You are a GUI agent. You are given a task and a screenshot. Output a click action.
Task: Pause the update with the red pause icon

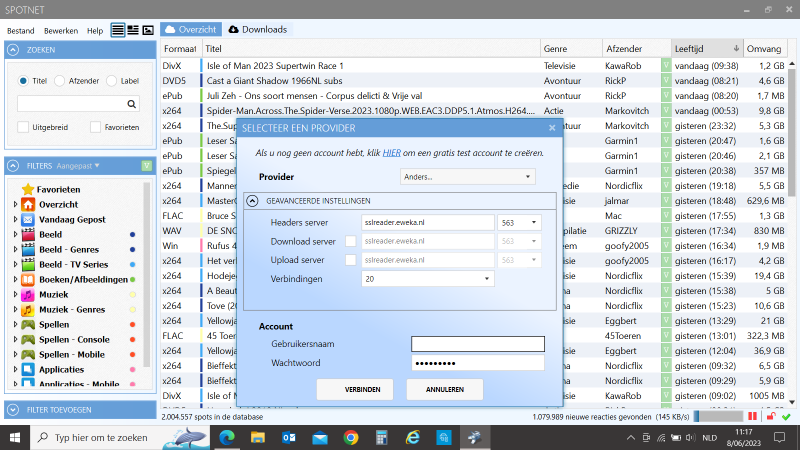click(x=754, y=415)
